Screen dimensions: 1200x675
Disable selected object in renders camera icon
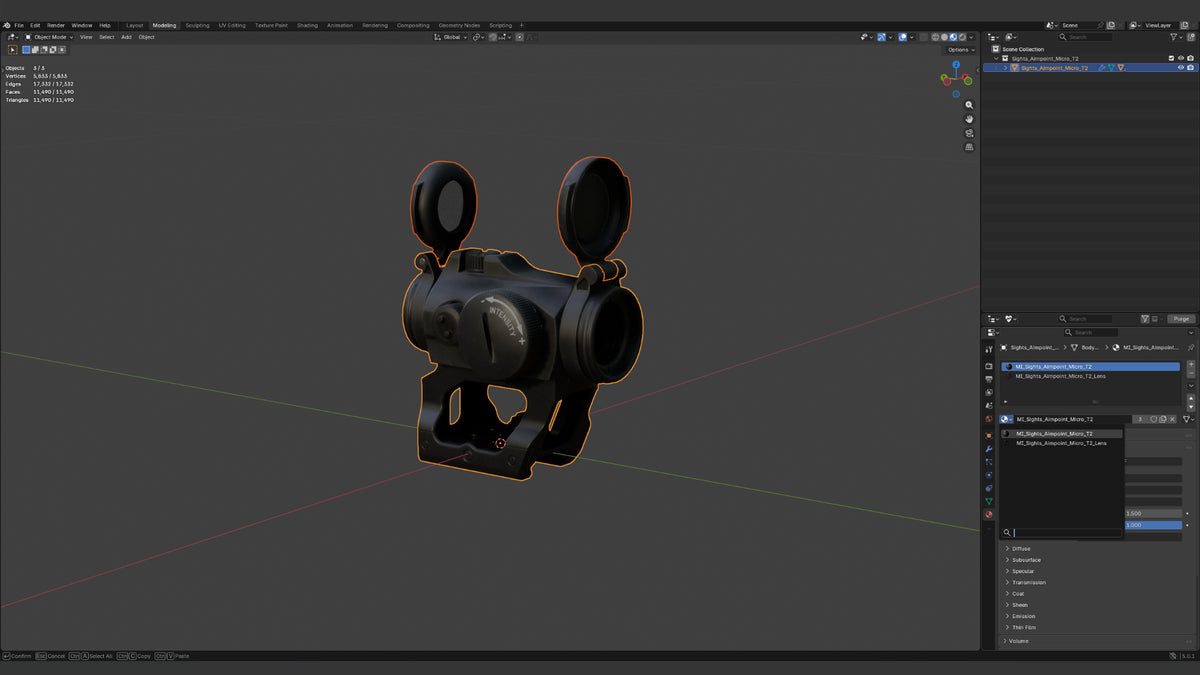(1190, 68)
